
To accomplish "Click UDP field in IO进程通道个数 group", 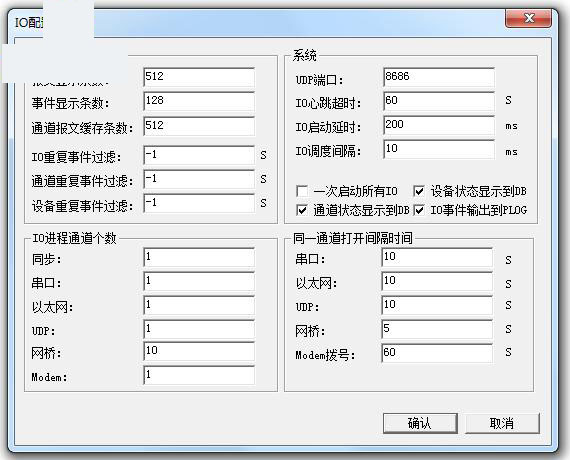I will [199, 329].
